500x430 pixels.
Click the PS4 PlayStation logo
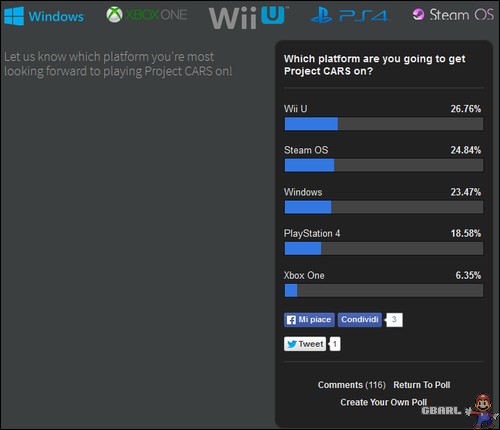coord(349,15)
